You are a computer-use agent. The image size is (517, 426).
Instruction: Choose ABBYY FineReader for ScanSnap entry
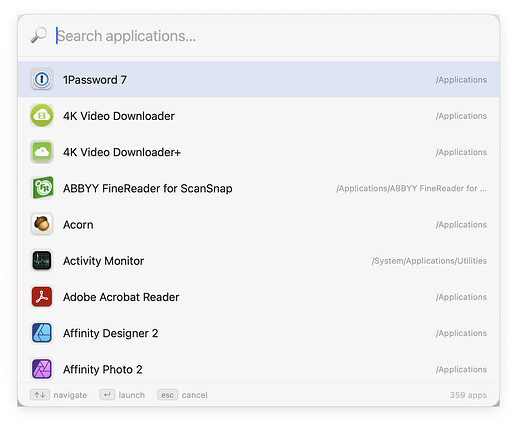click(258, 188)
